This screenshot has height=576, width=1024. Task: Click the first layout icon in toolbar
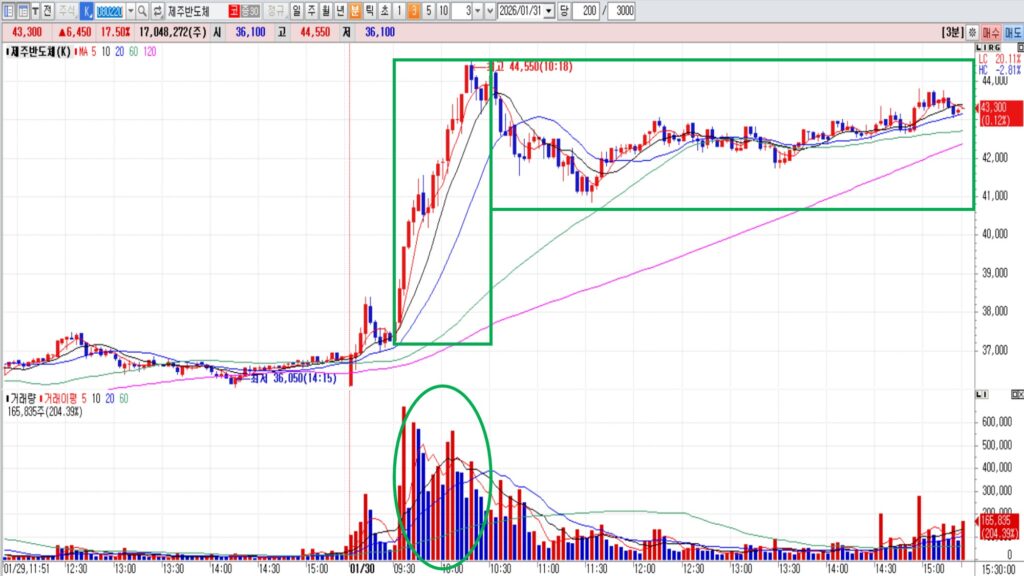[9, 10]
